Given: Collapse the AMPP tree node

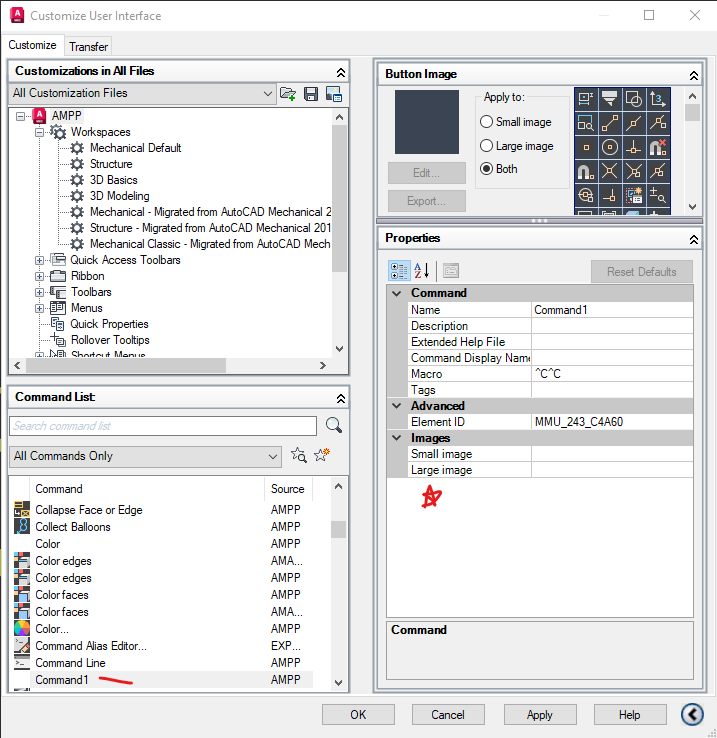Looking at the screenshot, I should click(x=21, y=116).
